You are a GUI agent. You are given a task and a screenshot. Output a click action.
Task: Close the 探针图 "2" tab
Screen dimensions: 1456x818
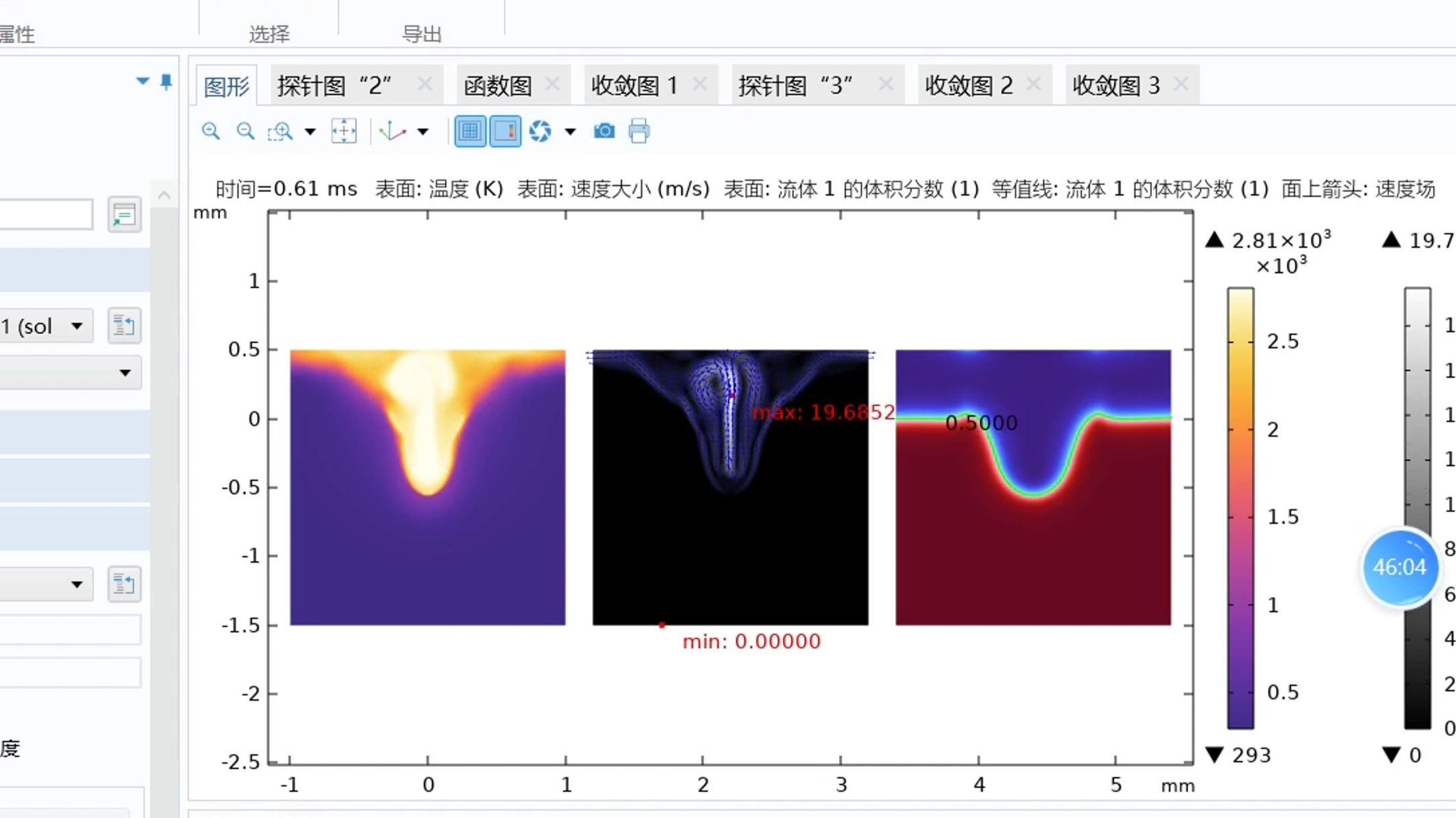coord(424,84)
